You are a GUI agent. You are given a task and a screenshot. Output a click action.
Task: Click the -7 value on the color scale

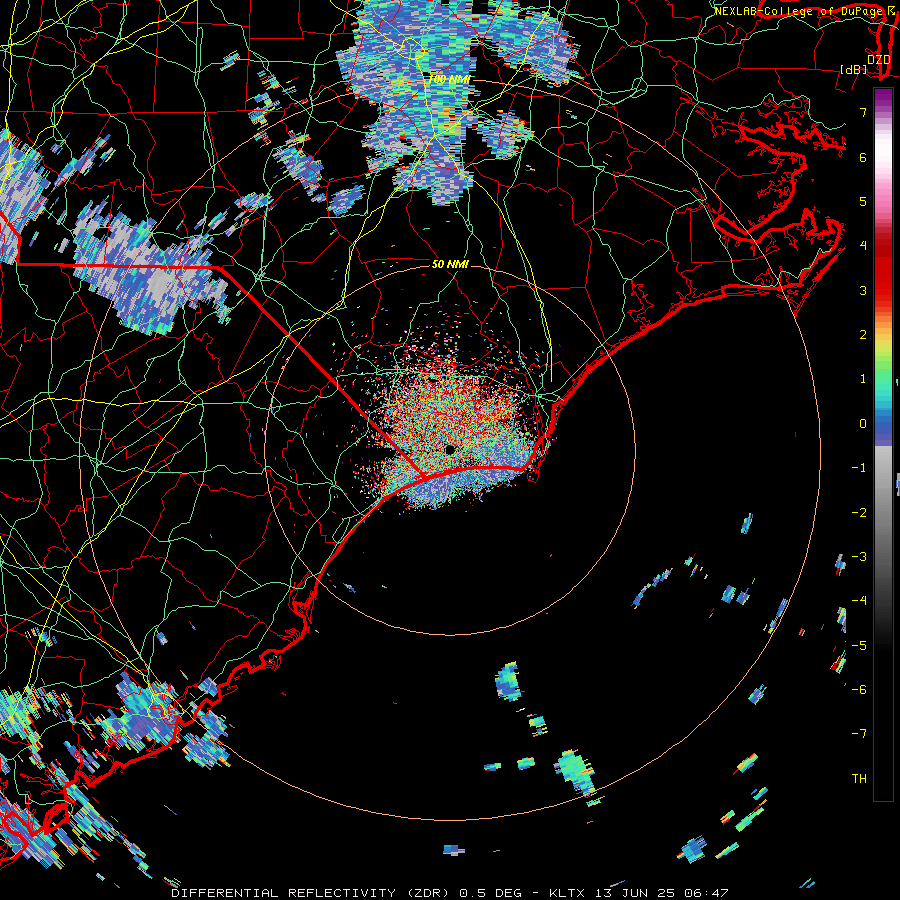point(859,734)
